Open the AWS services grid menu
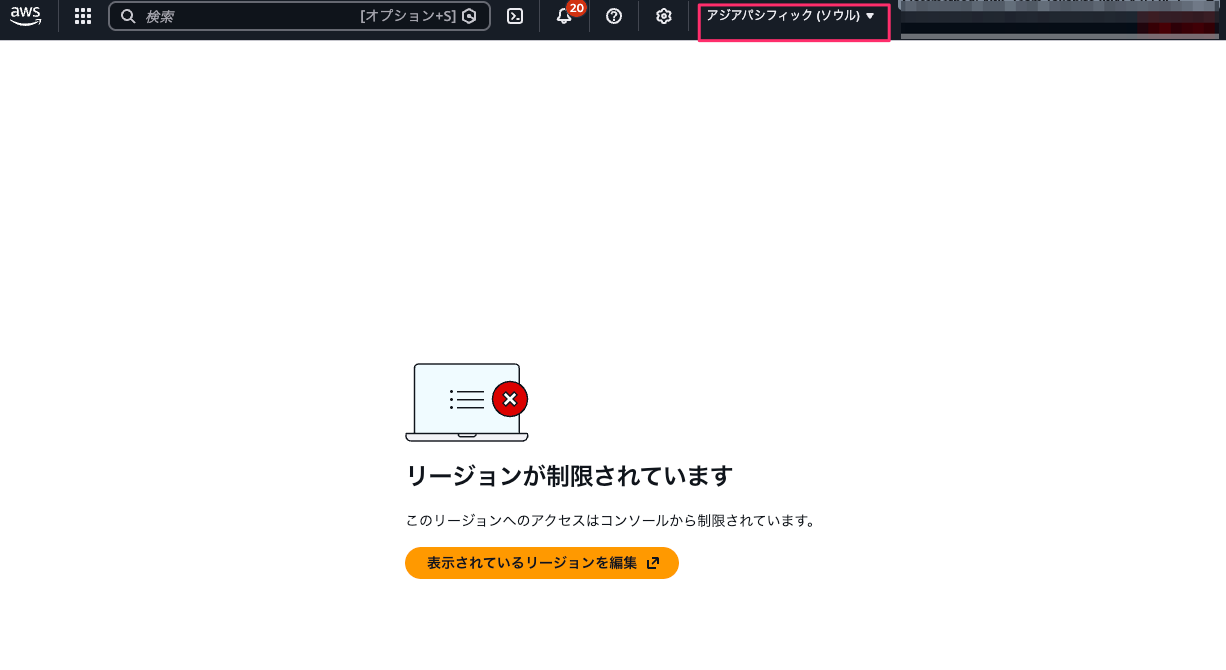 tap(82, 16)
